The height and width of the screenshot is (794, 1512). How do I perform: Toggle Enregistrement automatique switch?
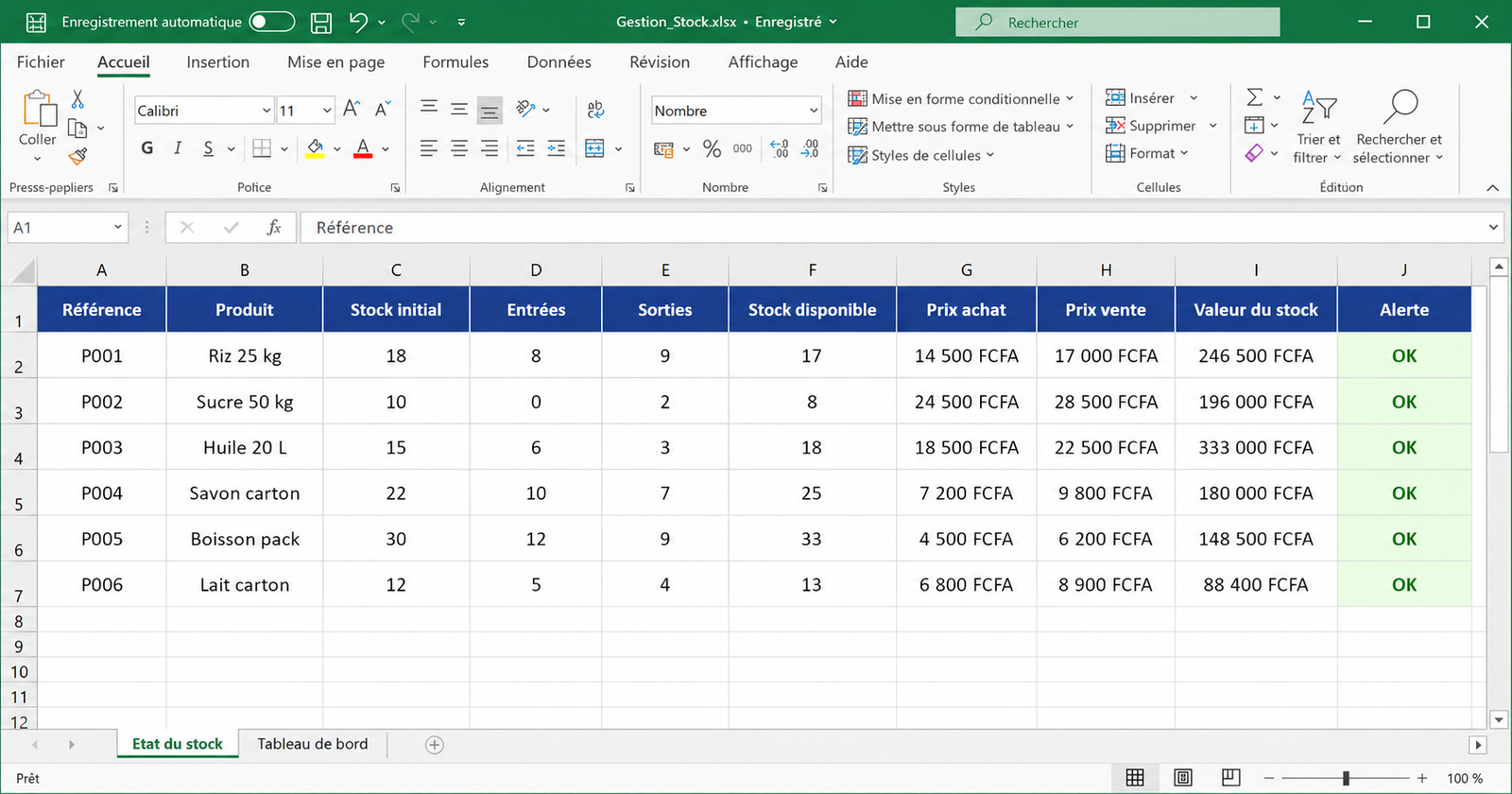[272, 22]
